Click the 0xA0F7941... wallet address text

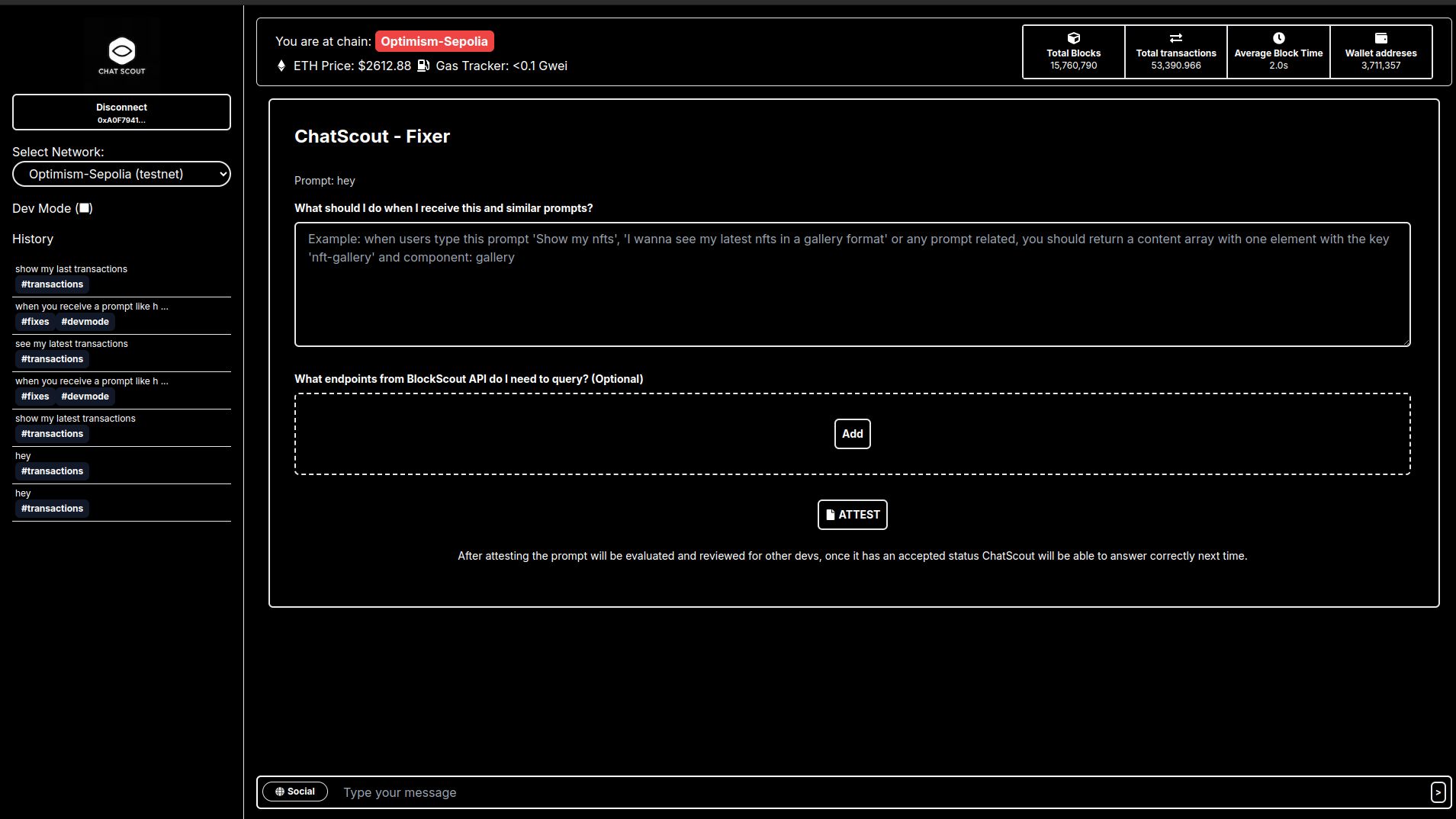(121, 120)
